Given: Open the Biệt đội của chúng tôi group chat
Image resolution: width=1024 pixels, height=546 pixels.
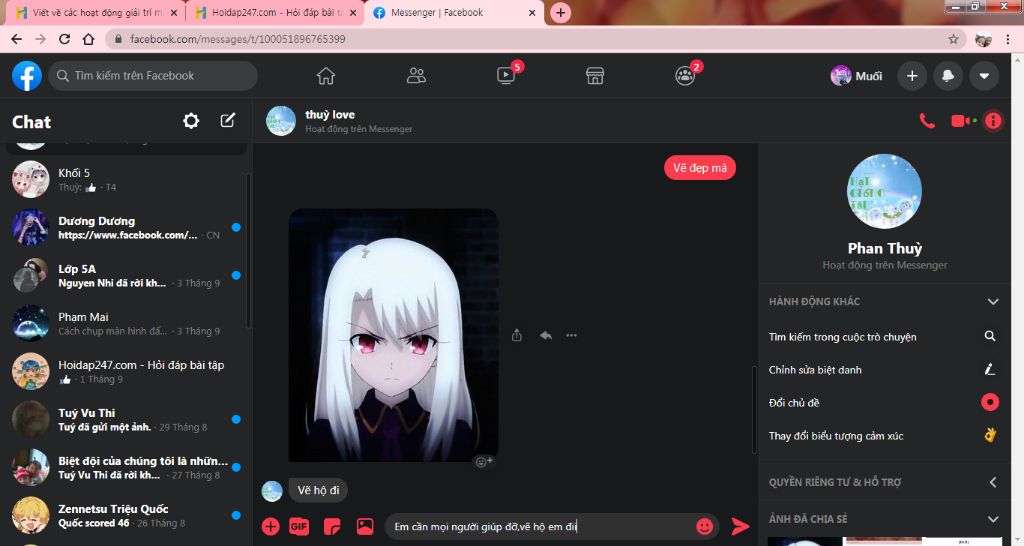Looking at the screenshot, I should (127, 468).
